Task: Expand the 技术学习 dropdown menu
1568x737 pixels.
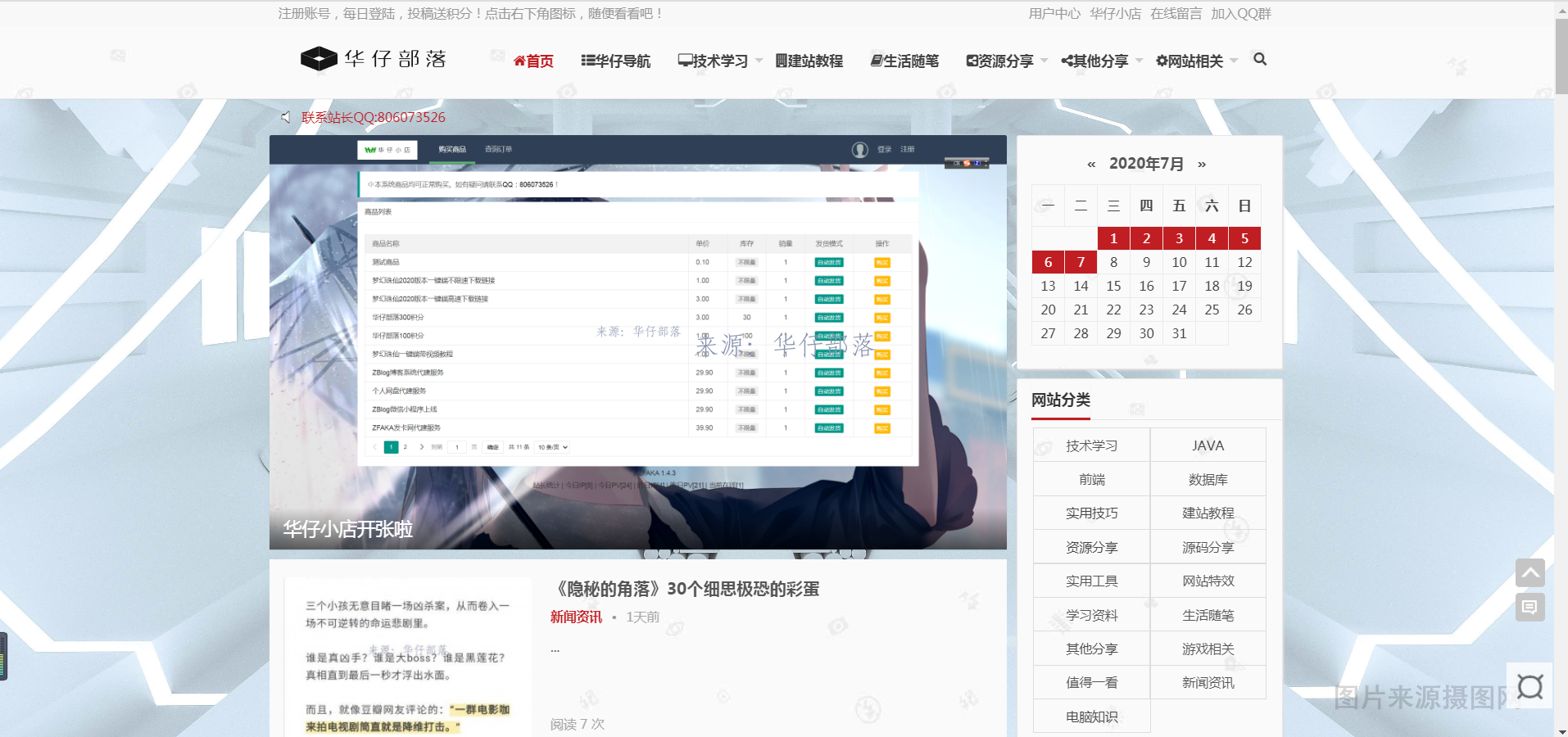Action: point(720,61)
